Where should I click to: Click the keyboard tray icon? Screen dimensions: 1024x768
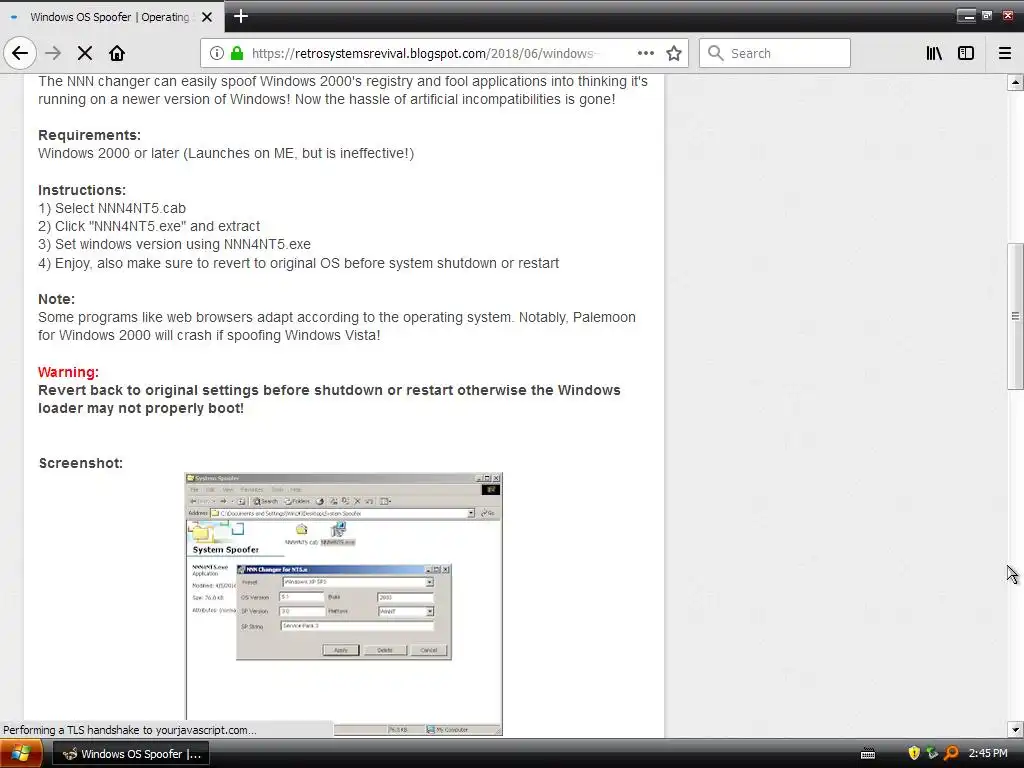(x=868, y=754)
